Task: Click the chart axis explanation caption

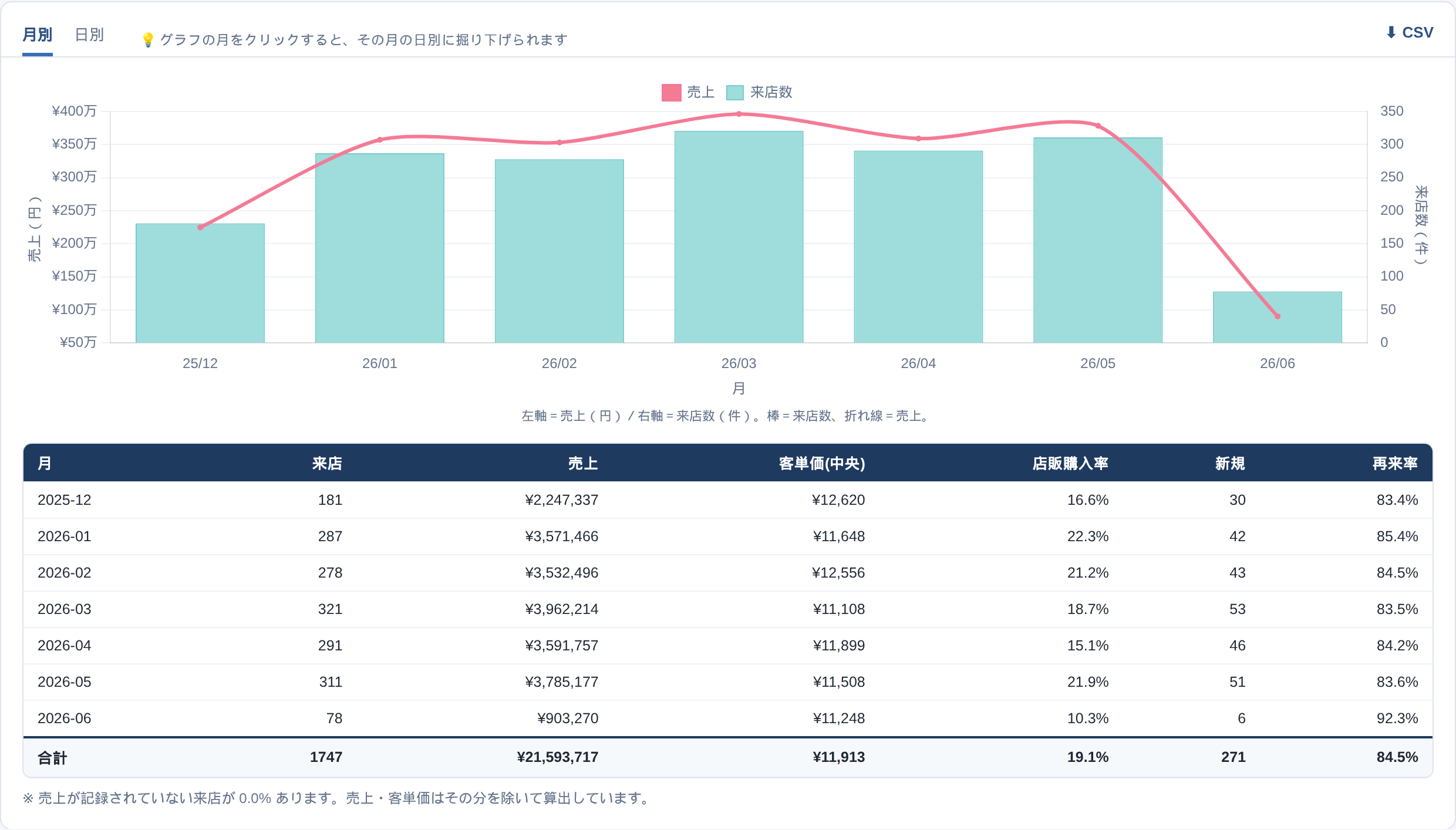Action: point(727,416)
